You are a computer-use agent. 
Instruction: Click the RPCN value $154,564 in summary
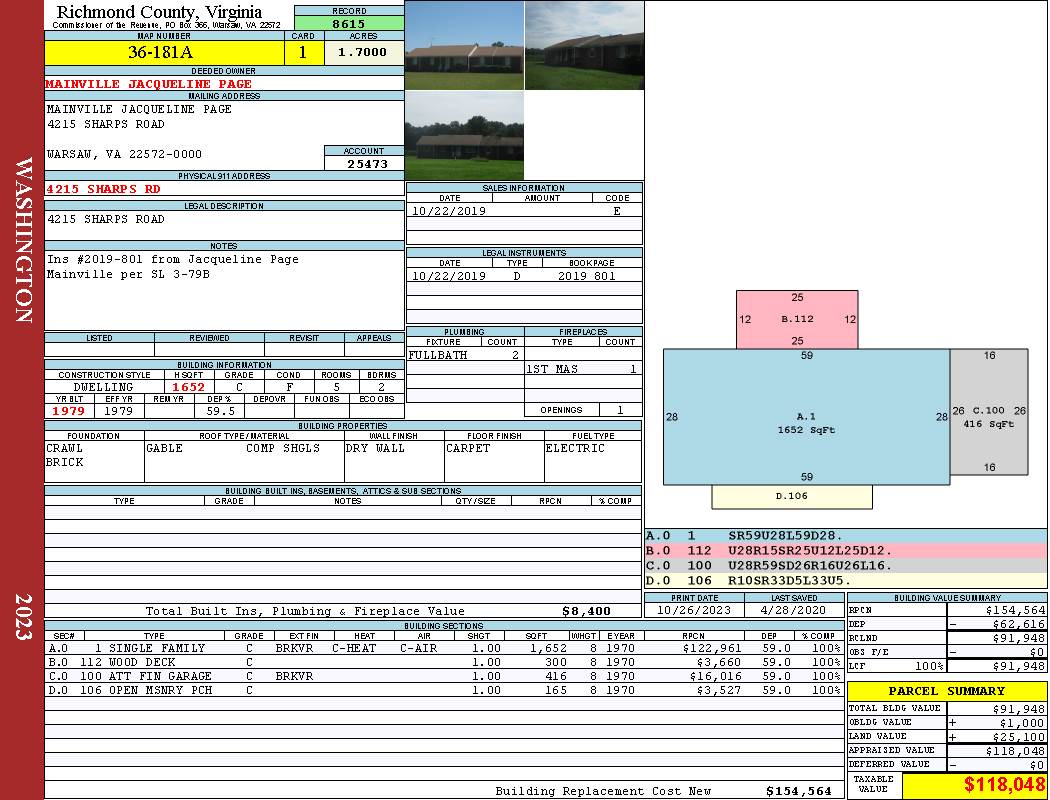(1015, 610)
